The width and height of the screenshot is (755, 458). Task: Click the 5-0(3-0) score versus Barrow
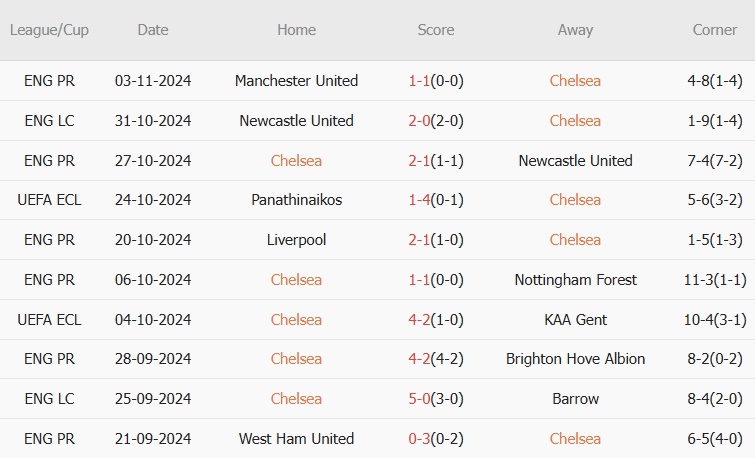pos(436,399)
